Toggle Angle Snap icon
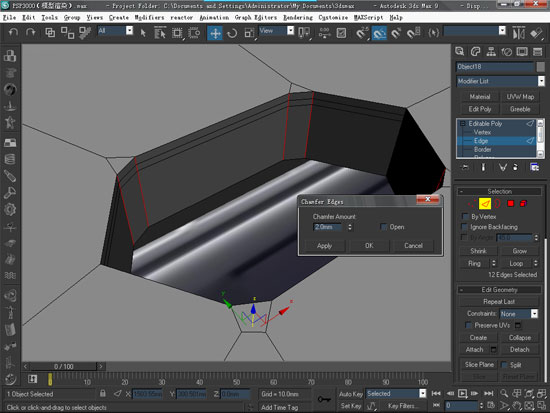550x413 pixels. (379, 33)
